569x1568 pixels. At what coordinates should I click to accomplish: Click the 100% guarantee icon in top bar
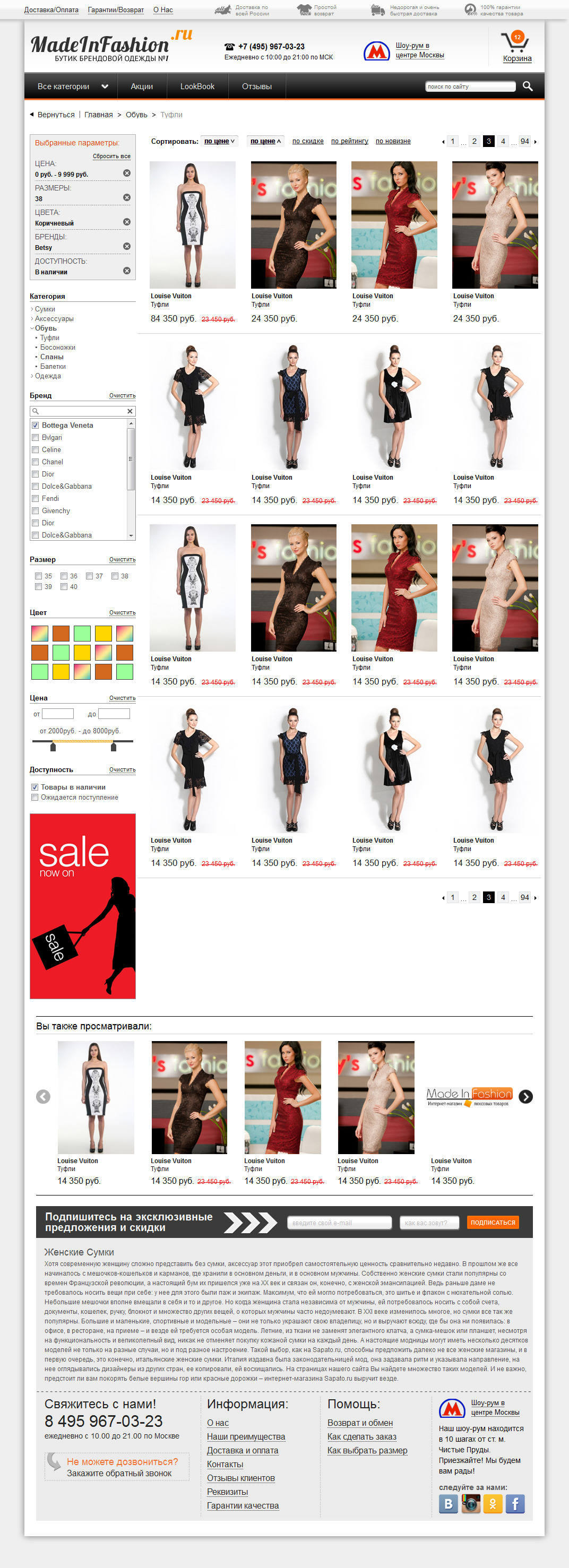(470, 10)
